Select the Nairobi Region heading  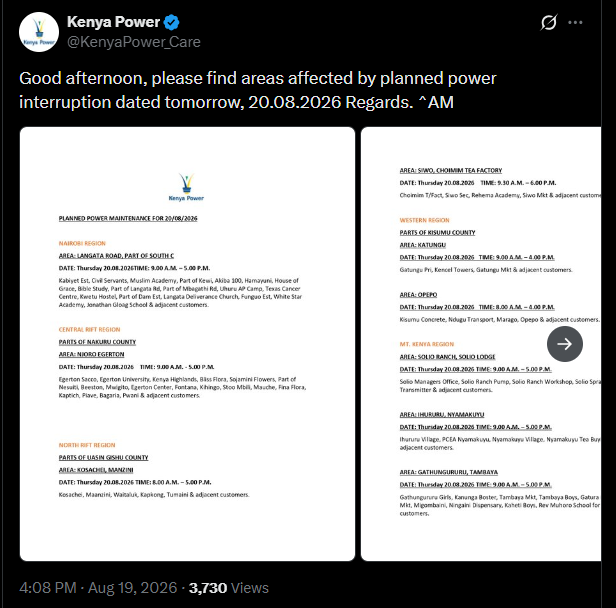coord(82,244)
